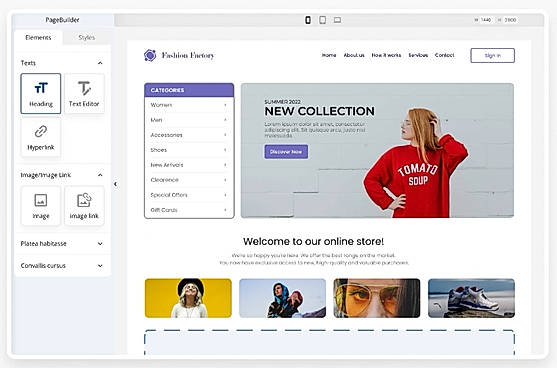Select Special Offers category row

click(189, 195)
